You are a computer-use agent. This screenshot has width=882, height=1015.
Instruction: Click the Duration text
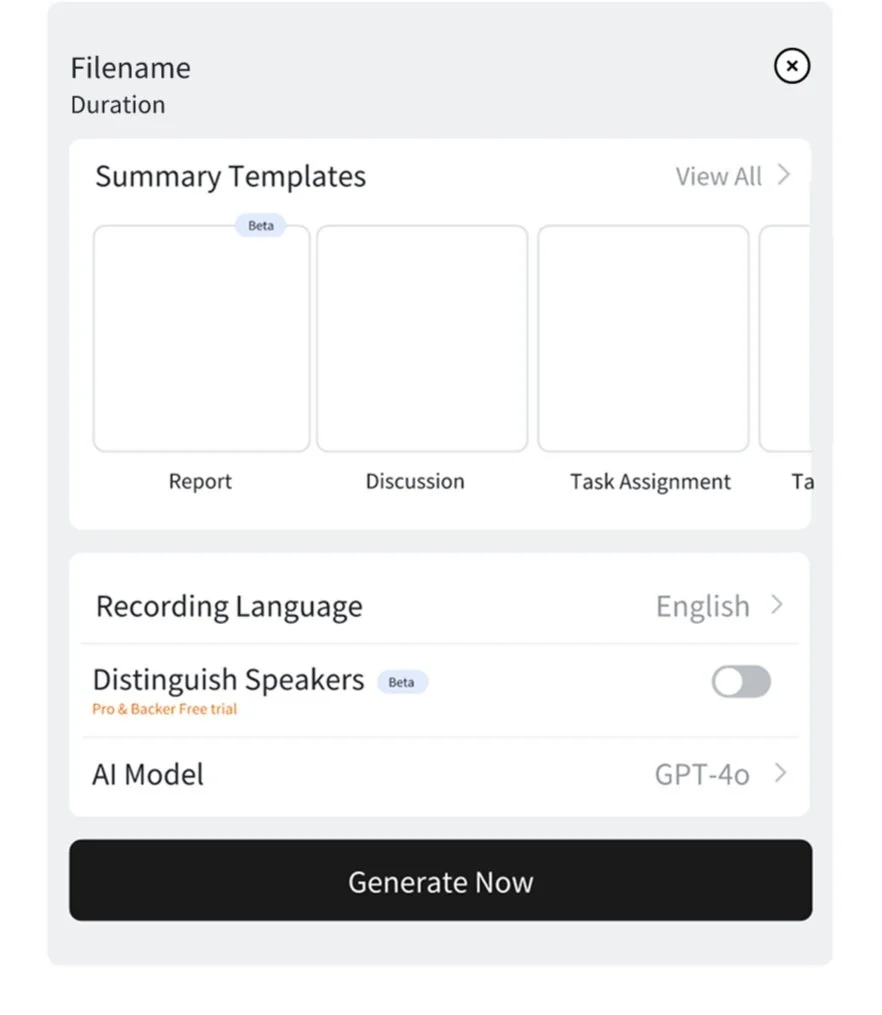click(118, 105)
